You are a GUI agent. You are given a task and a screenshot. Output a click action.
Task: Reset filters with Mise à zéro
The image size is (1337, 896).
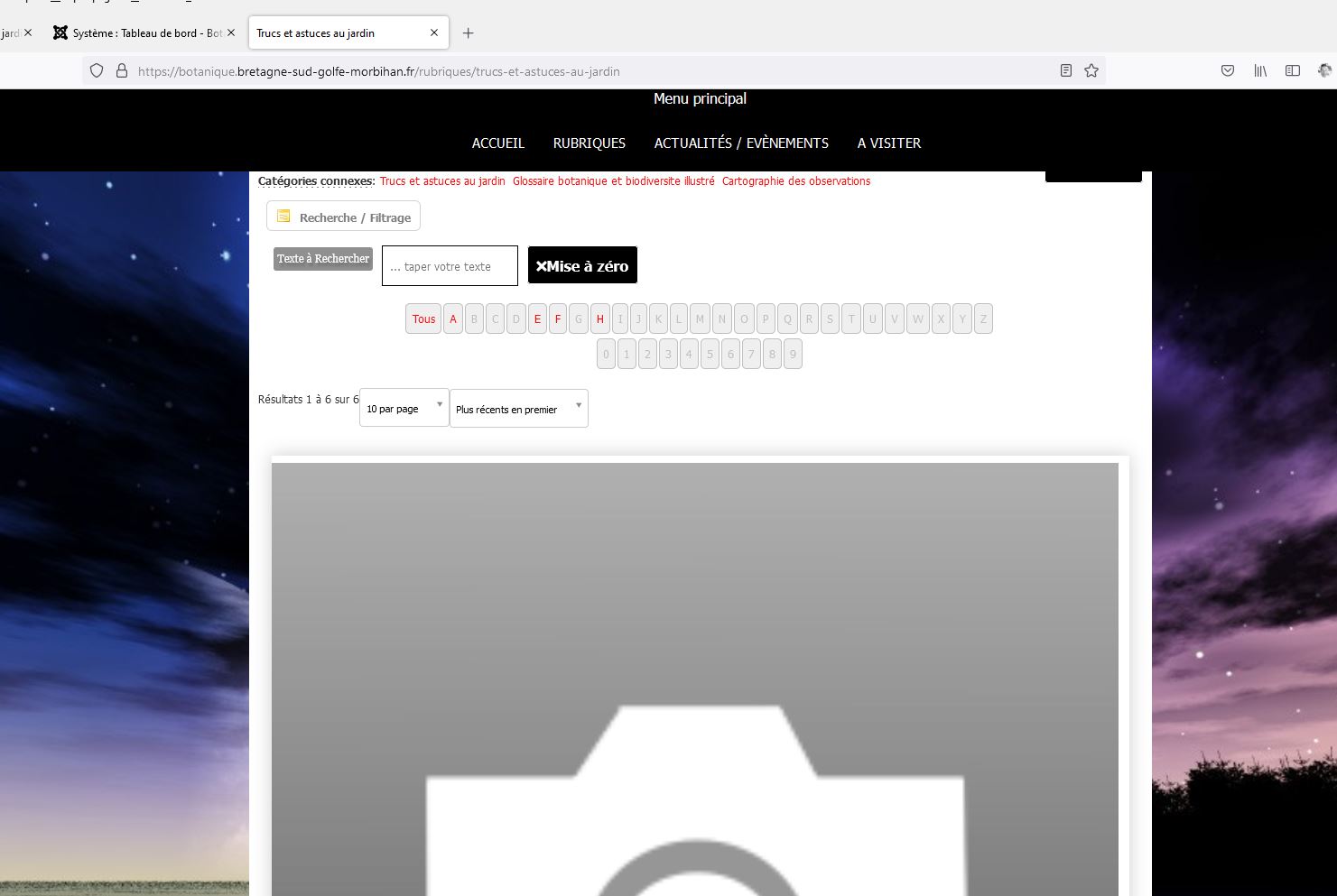[582, 265]
